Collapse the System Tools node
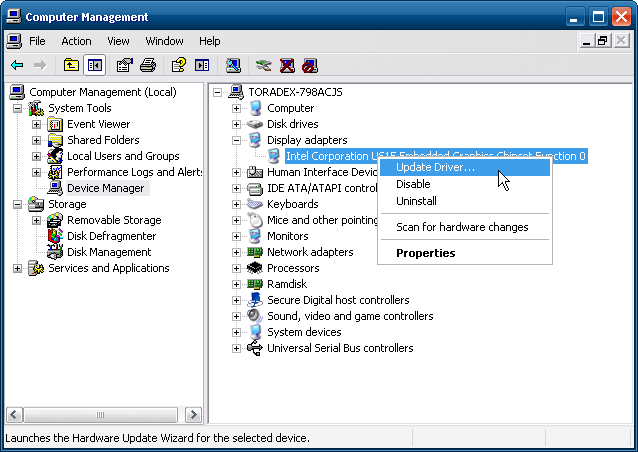Viewport: 638px width, 452px height. click(x=17, y=108)
